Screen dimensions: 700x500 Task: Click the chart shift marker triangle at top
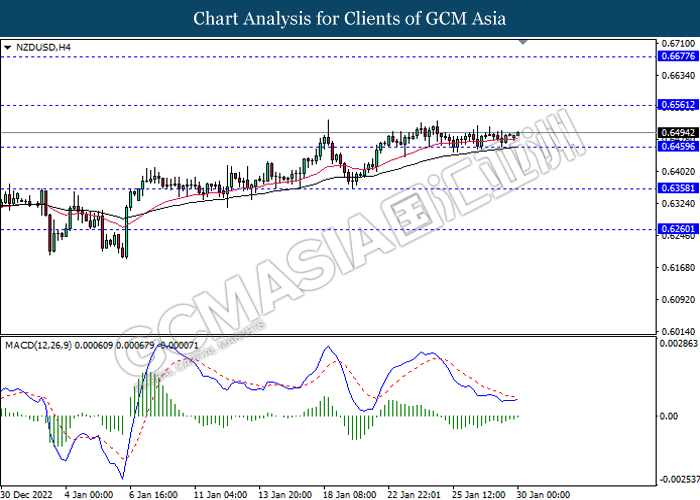click(522, 43)
